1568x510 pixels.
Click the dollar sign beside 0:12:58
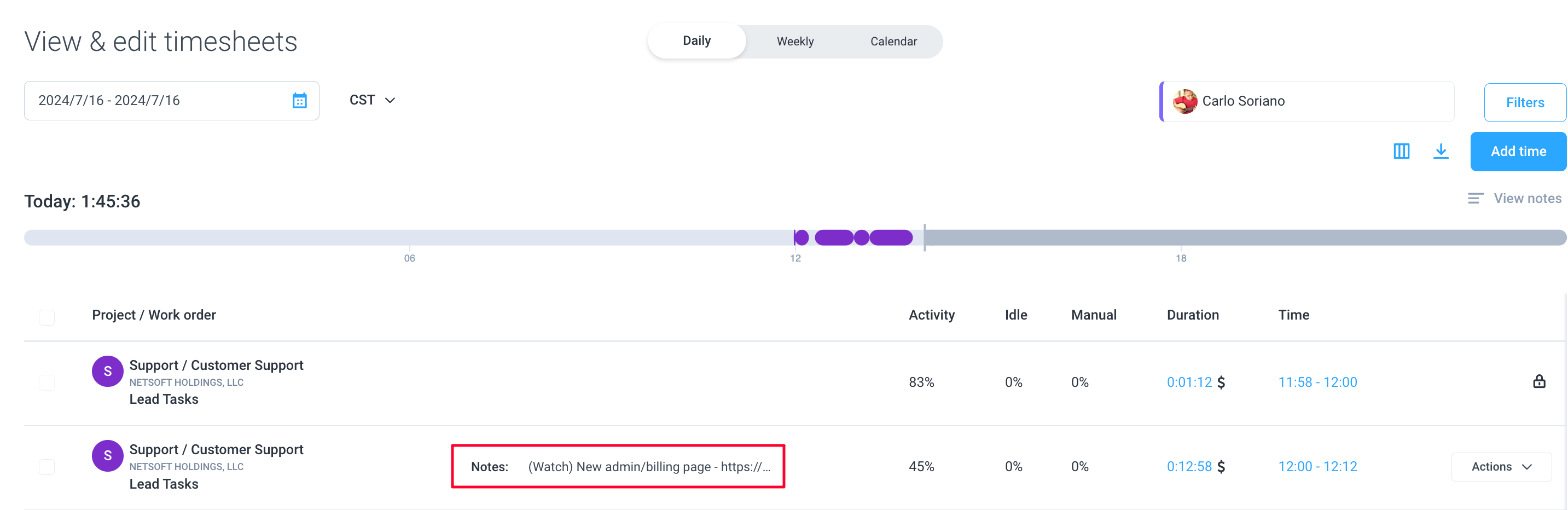coord(1221,467)
